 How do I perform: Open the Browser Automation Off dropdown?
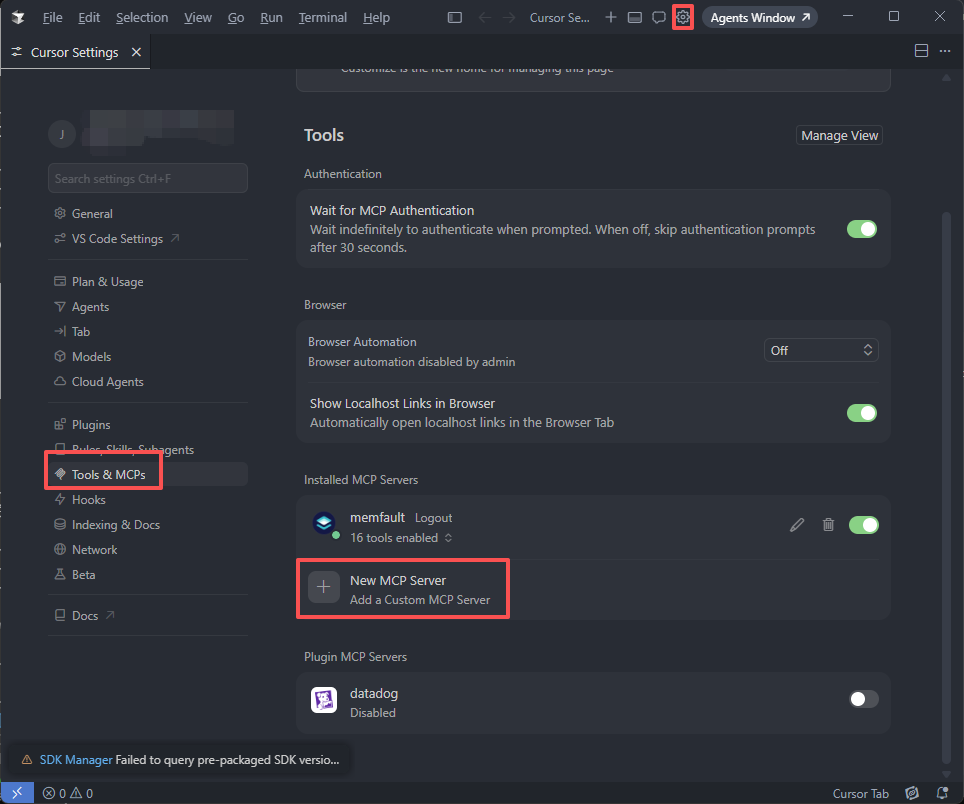(x=821, y=350)
